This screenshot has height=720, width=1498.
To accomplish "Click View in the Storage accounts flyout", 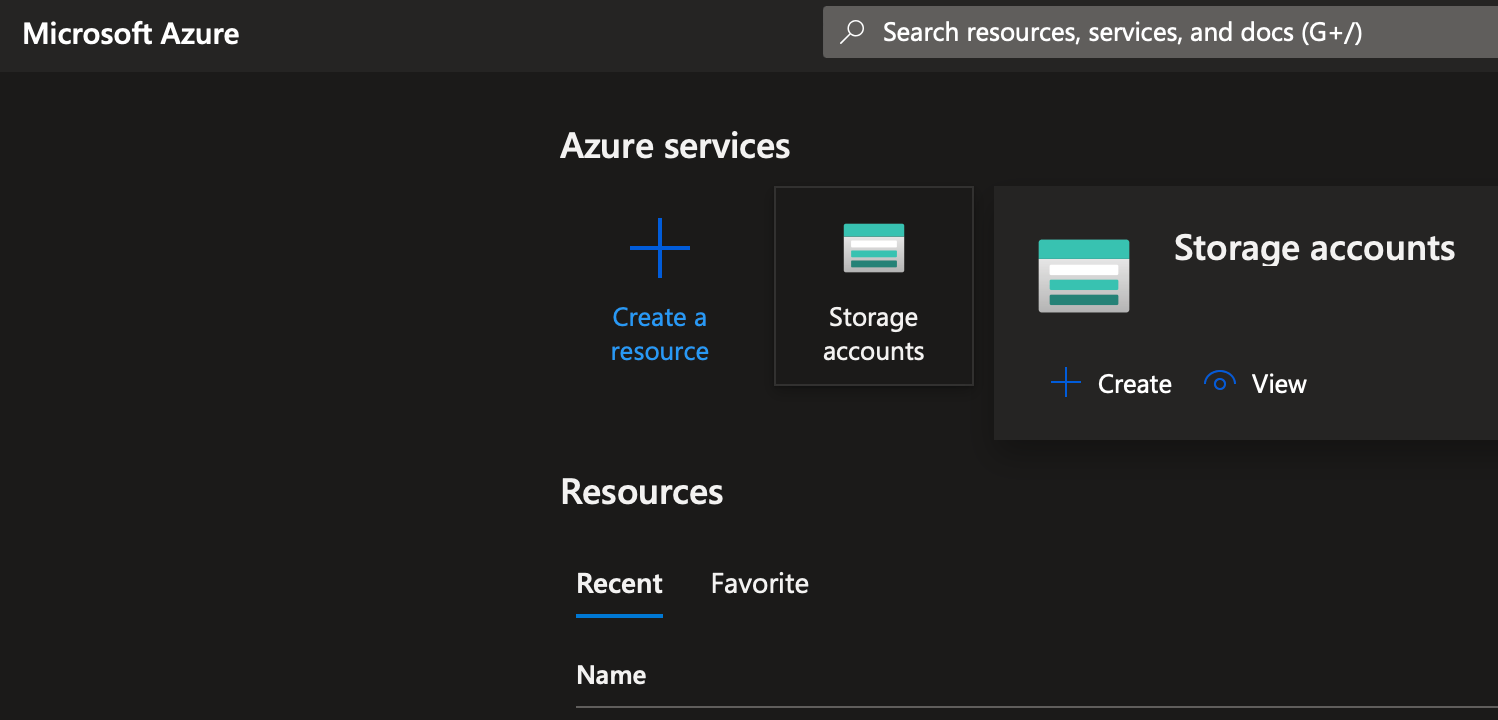I will click(x=1278, y=383).
